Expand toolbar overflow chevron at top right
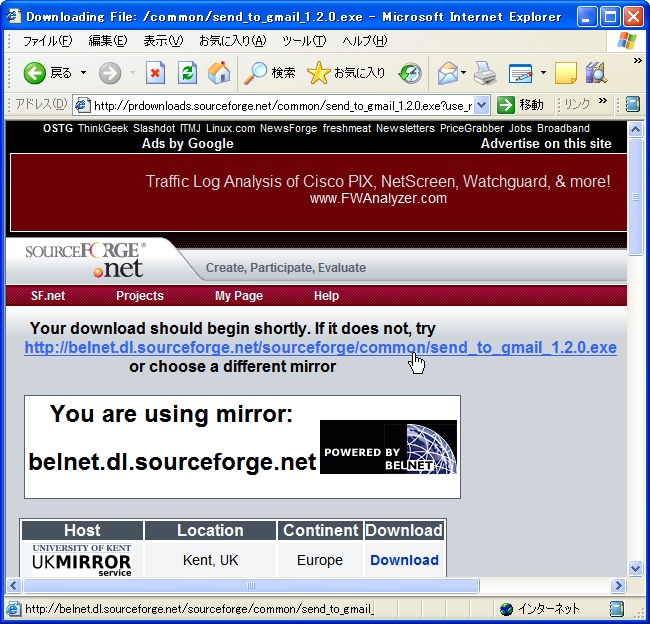 pyautogui.click(x=638, y=61)
